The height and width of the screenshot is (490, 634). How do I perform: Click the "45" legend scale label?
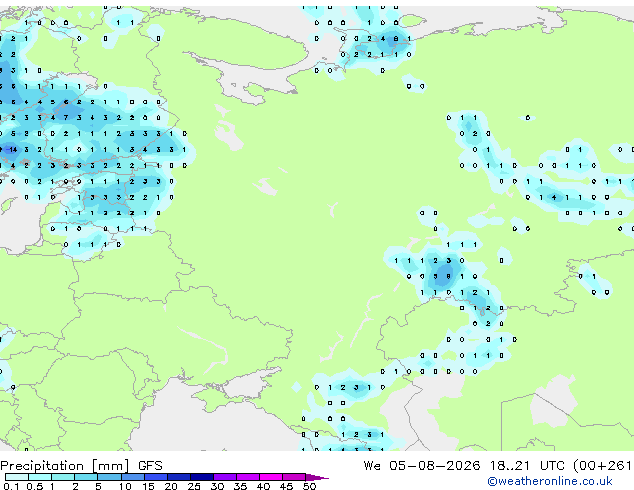pos(286,486)
